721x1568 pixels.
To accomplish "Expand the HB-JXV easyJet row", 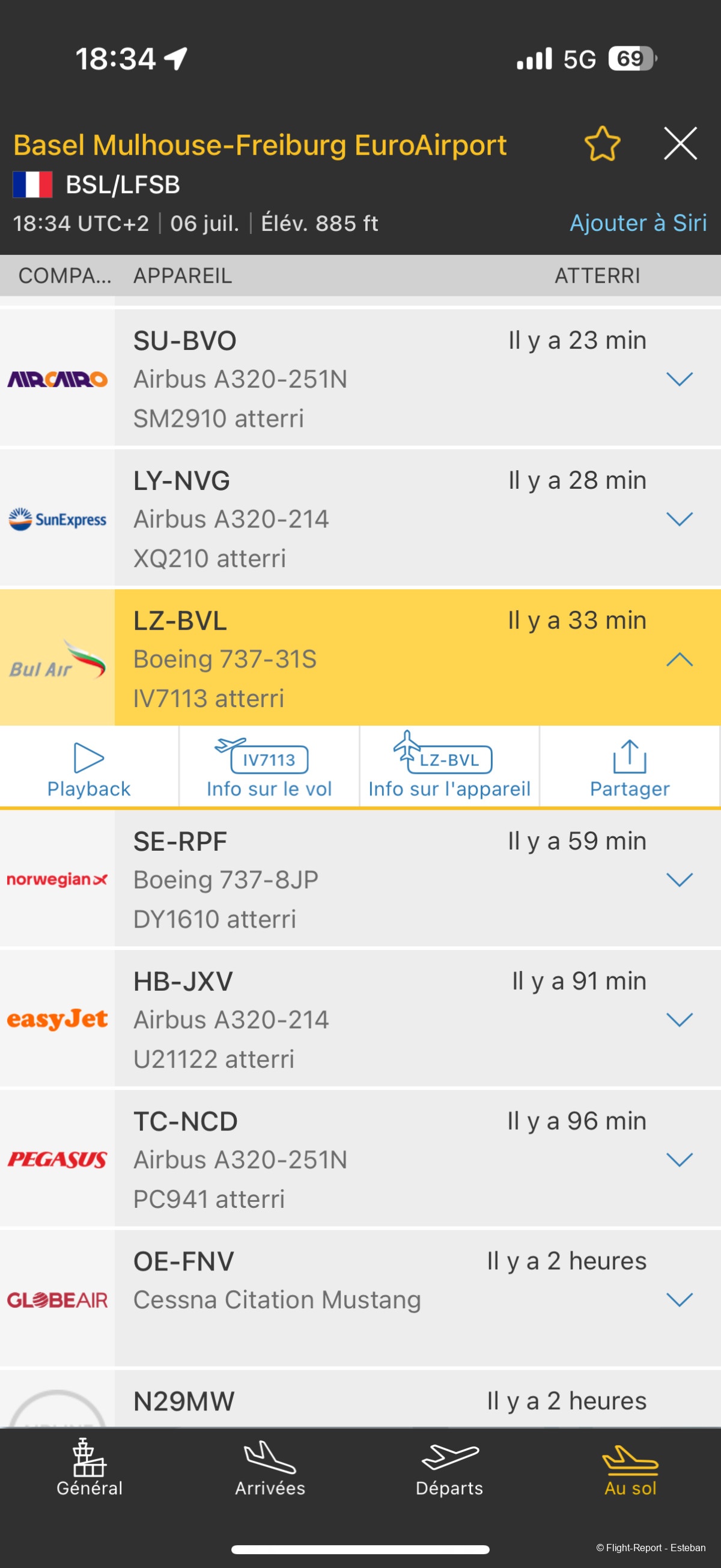I will (679, 1020).
